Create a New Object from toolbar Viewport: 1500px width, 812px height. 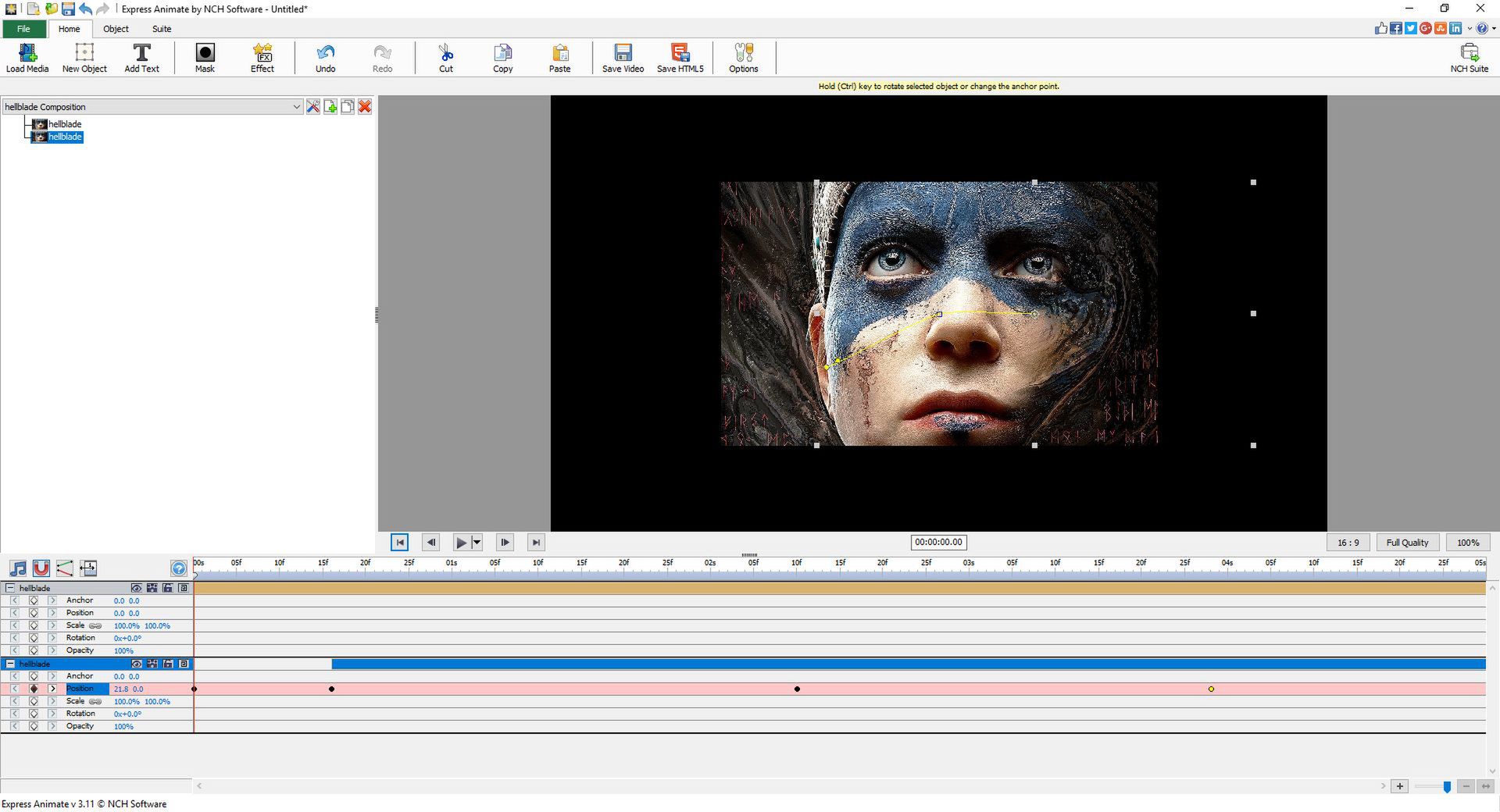84,59
